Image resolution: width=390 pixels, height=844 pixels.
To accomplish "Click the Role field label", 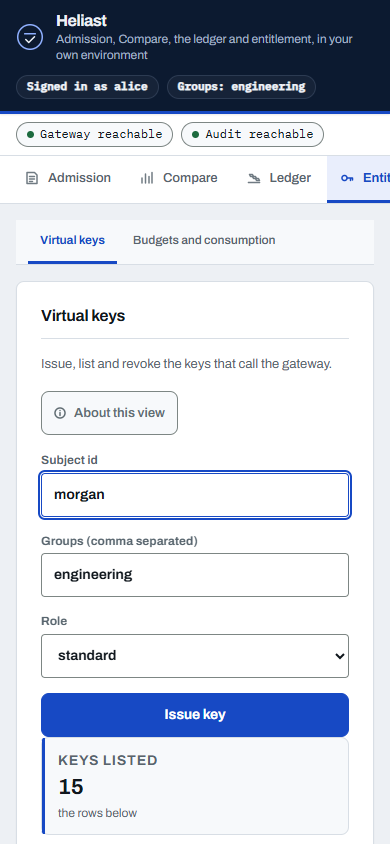I will [x=54, y=621].
